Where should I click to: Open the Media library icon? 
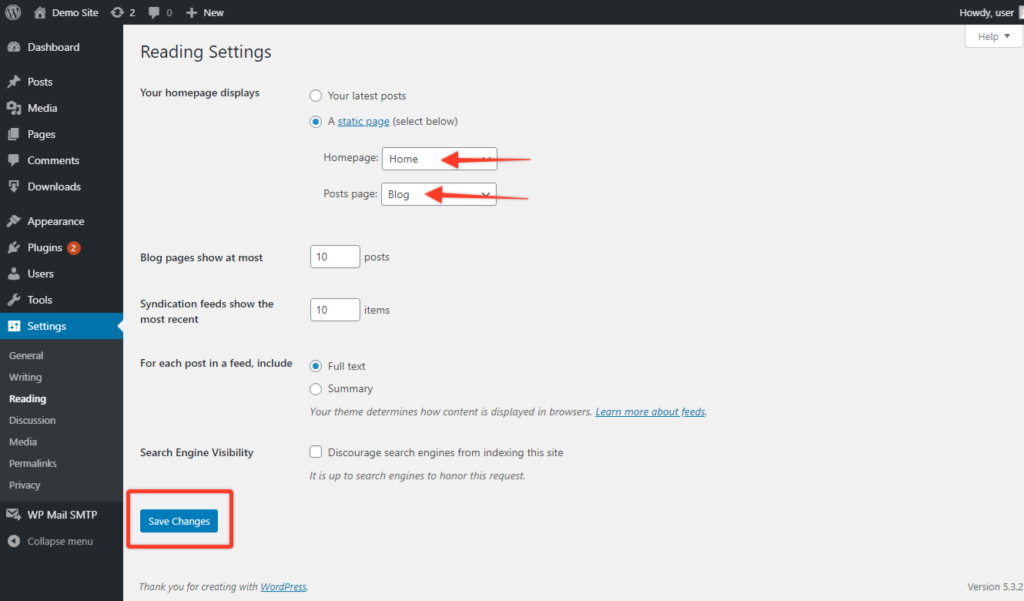[x=14, y=107]
